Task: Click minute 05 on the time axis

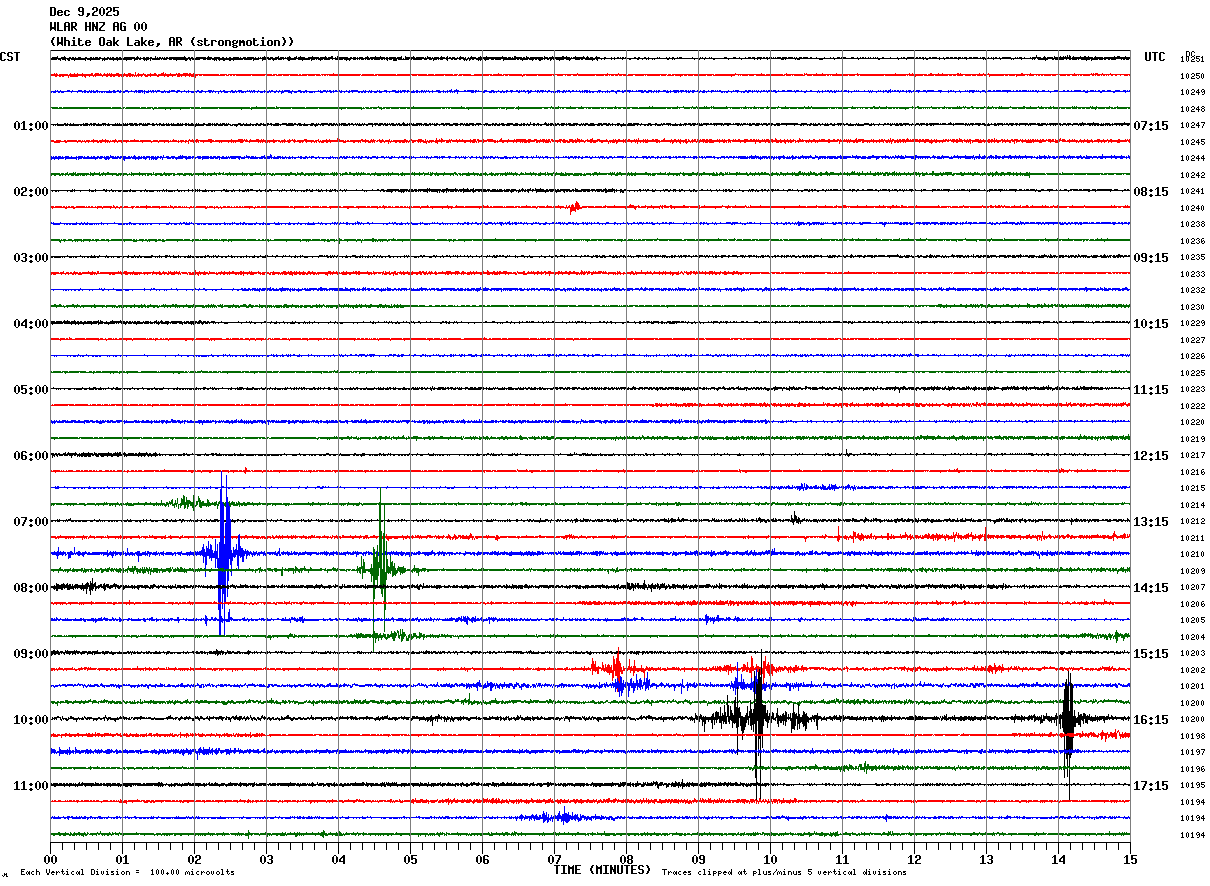Action: point(410,859)
